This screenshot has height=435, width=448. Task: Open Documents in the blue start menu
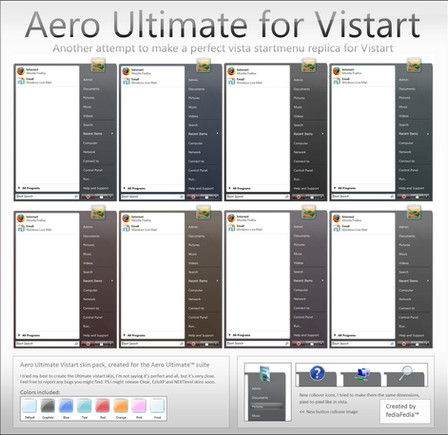pyautogui.click(x=196, y=89)
